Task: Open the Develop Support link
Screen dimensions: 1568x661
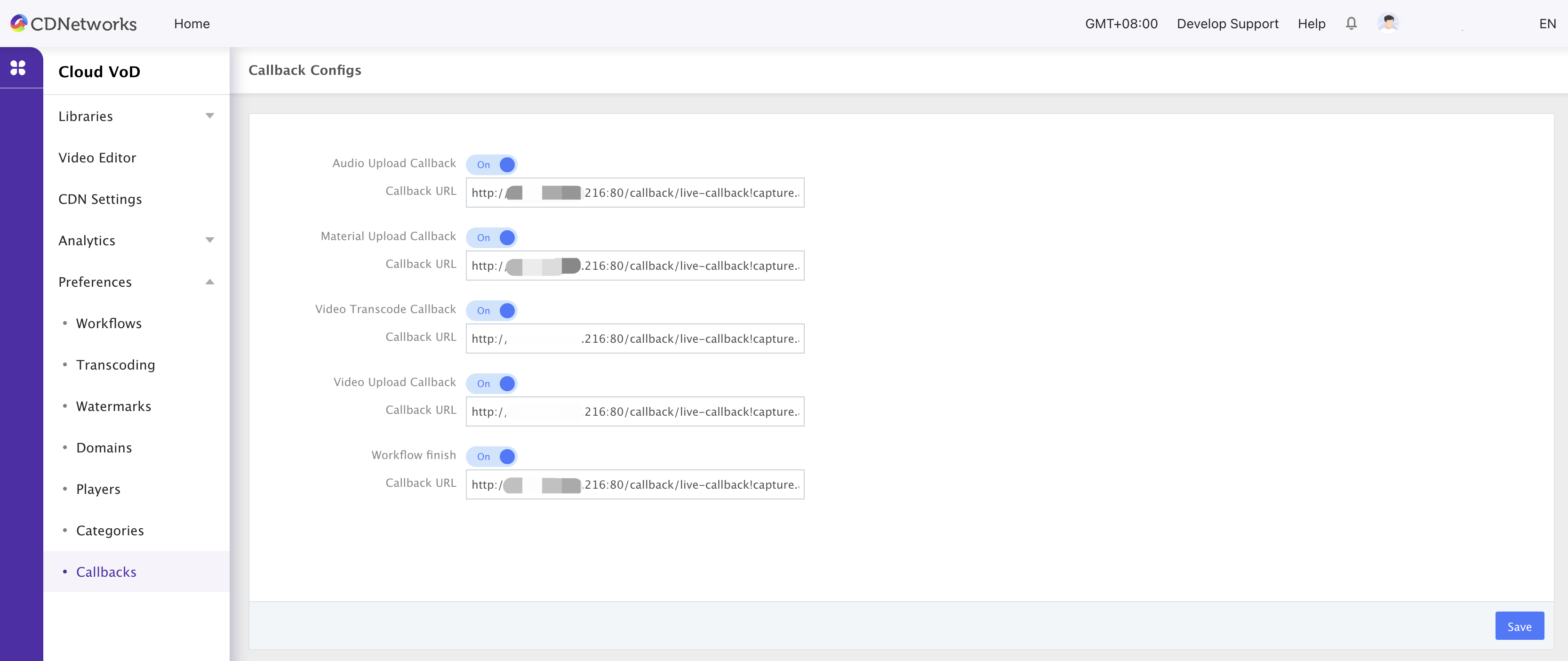Action: click(x=1227, y=24)
